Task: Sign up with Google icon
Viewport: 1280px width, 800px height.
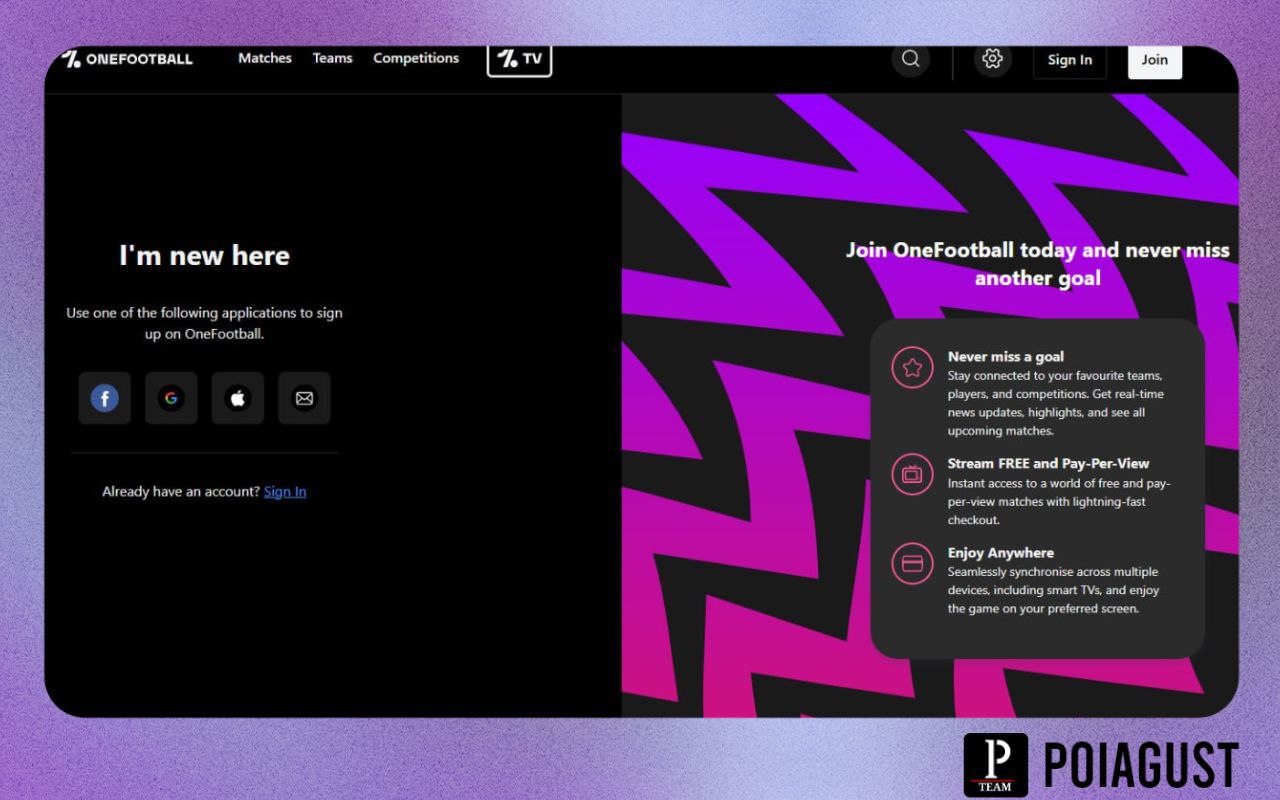Action: click(x=171, y=399)
